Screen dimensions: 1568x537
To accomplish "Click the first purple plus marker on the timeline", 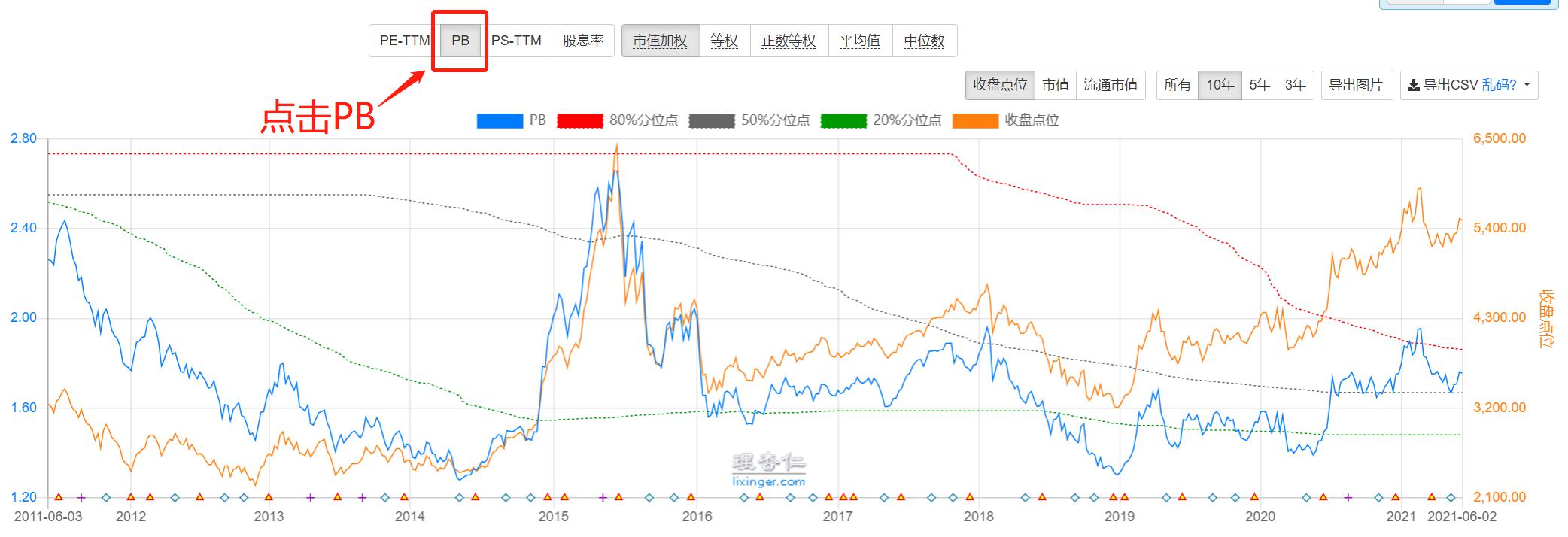I will pyautogui.click(x=81, y=497).
